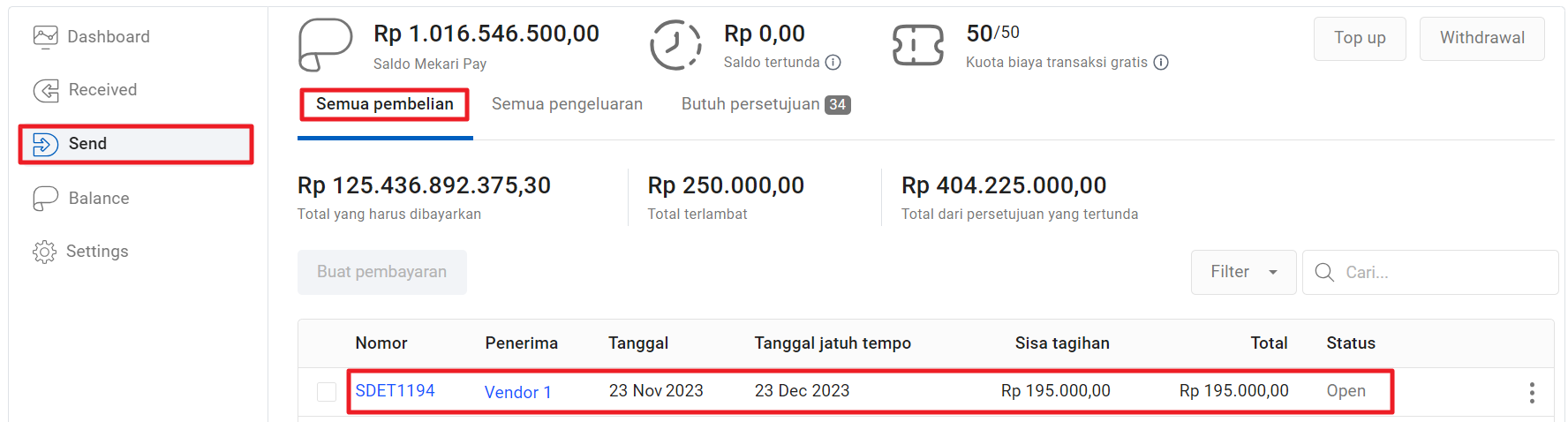Image resolution: width=1568 pixels, height=422 pixels.
Task: Open invoice link SDET1194
Action: 395,391
